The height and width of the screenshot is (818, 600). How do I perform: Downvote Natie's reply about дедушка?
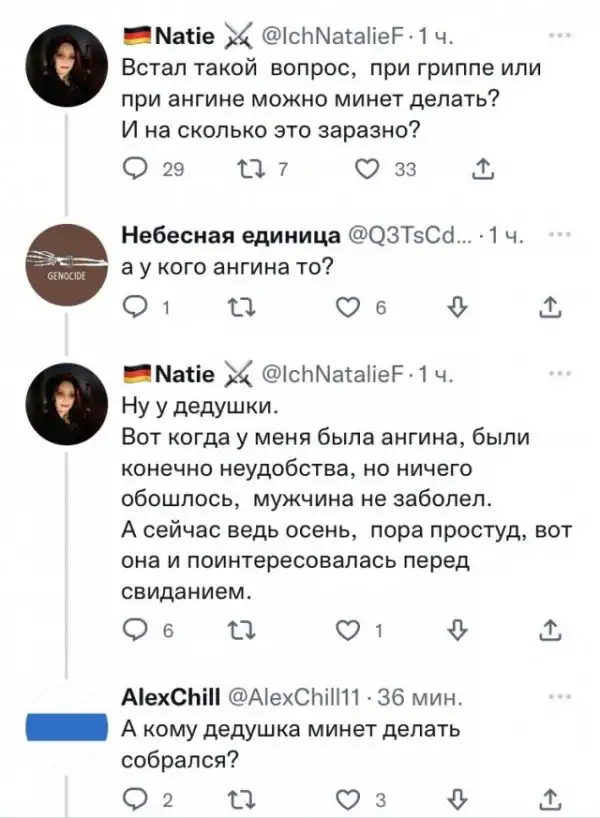click(457, 631)
